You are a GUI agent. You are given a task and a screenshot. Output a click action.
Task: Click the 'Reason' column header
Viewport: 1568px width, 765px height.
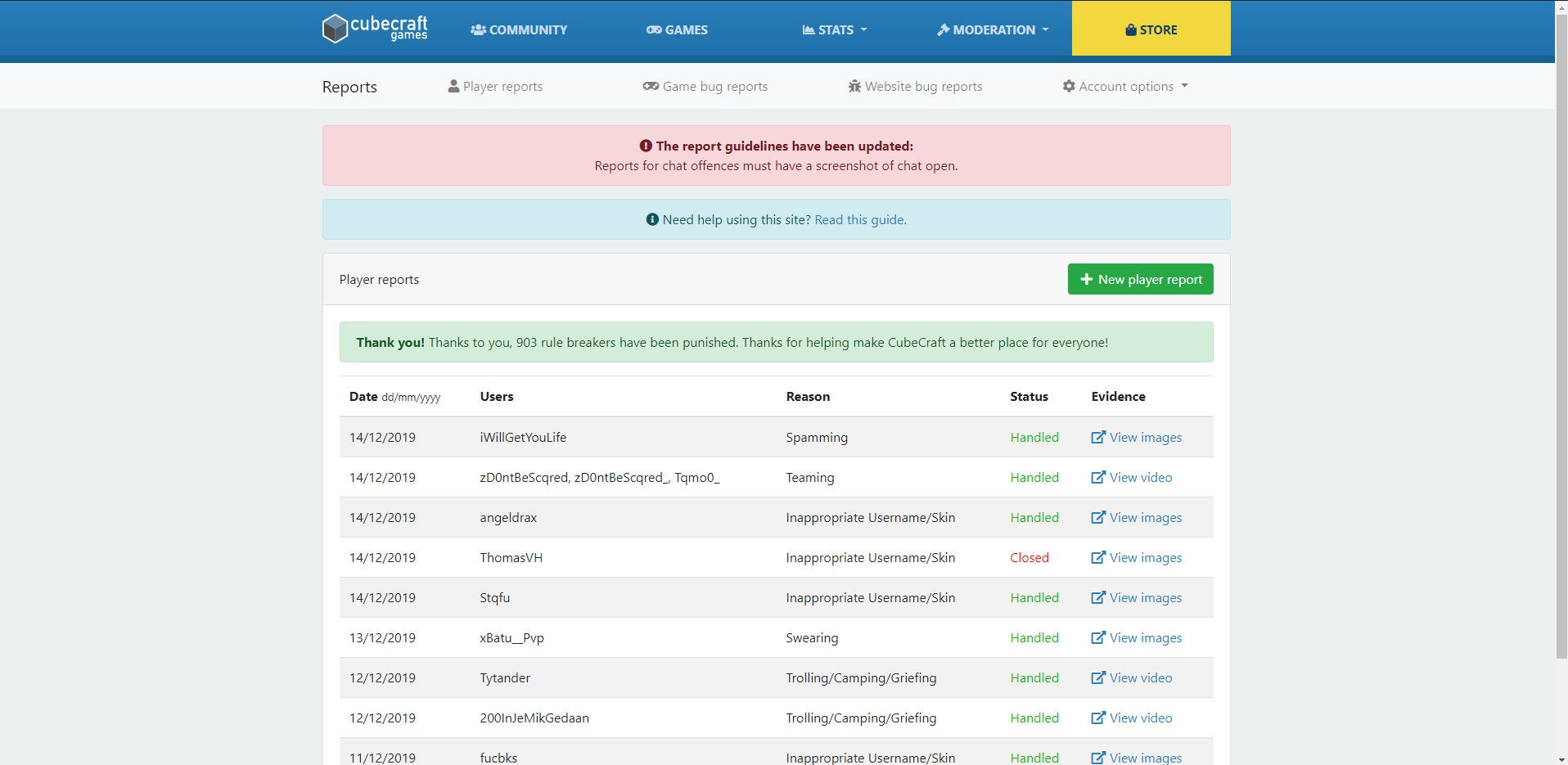tap(808, 396)
